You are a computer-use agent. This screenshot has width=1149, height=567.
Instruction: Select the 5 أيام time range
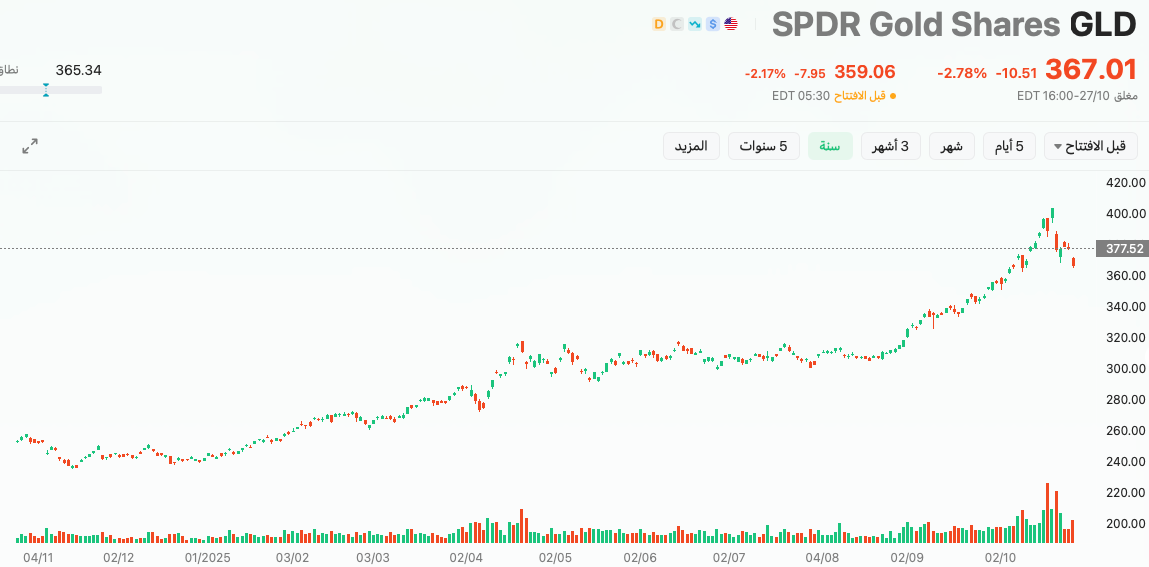point(1008,146)
